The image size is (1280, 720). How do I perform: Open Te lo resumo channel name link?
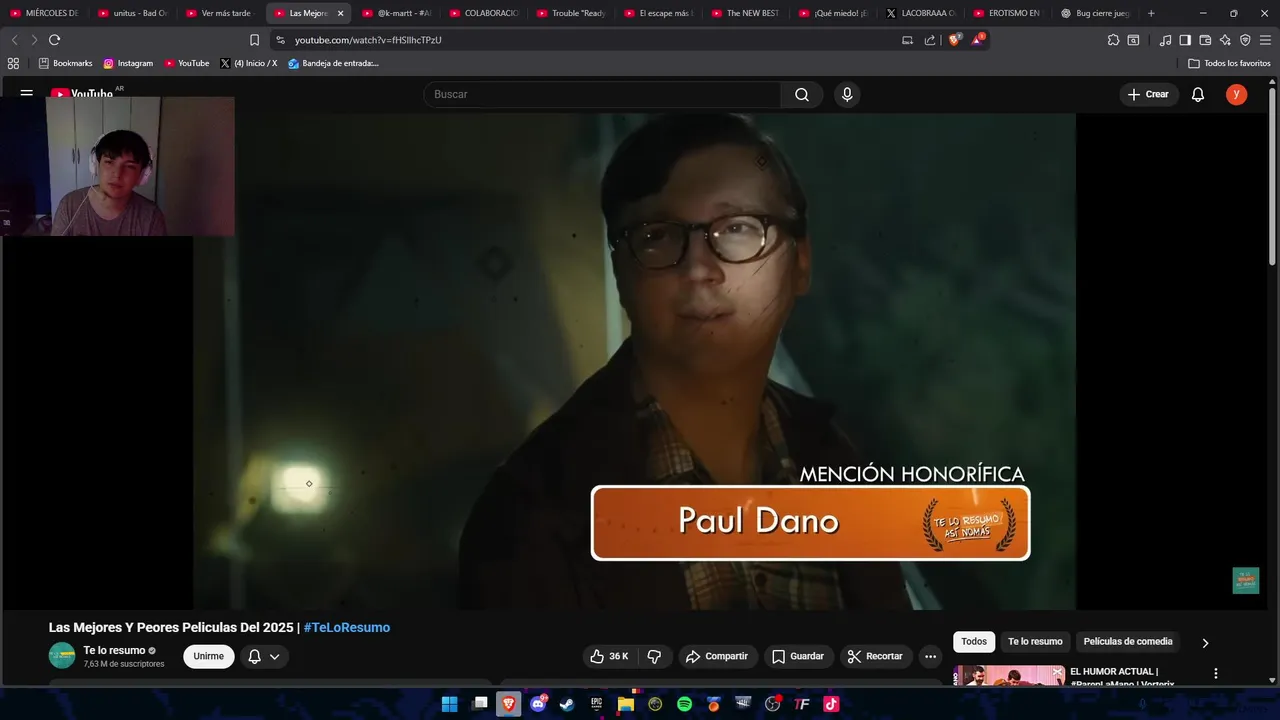(x=114, y=650)
